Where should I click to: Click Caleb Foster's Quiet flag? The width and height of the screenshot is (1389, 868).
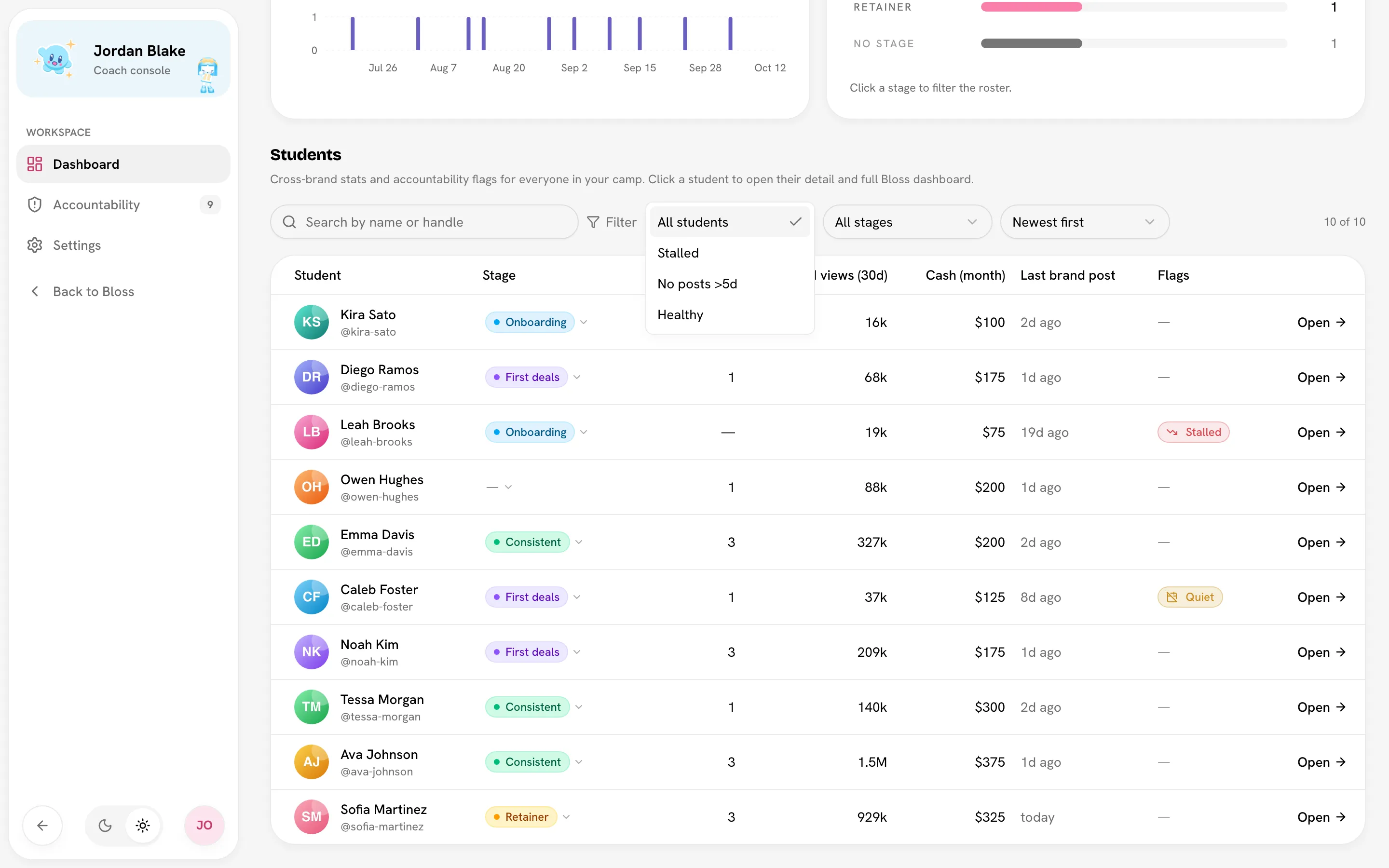(x=1190, y=597)
